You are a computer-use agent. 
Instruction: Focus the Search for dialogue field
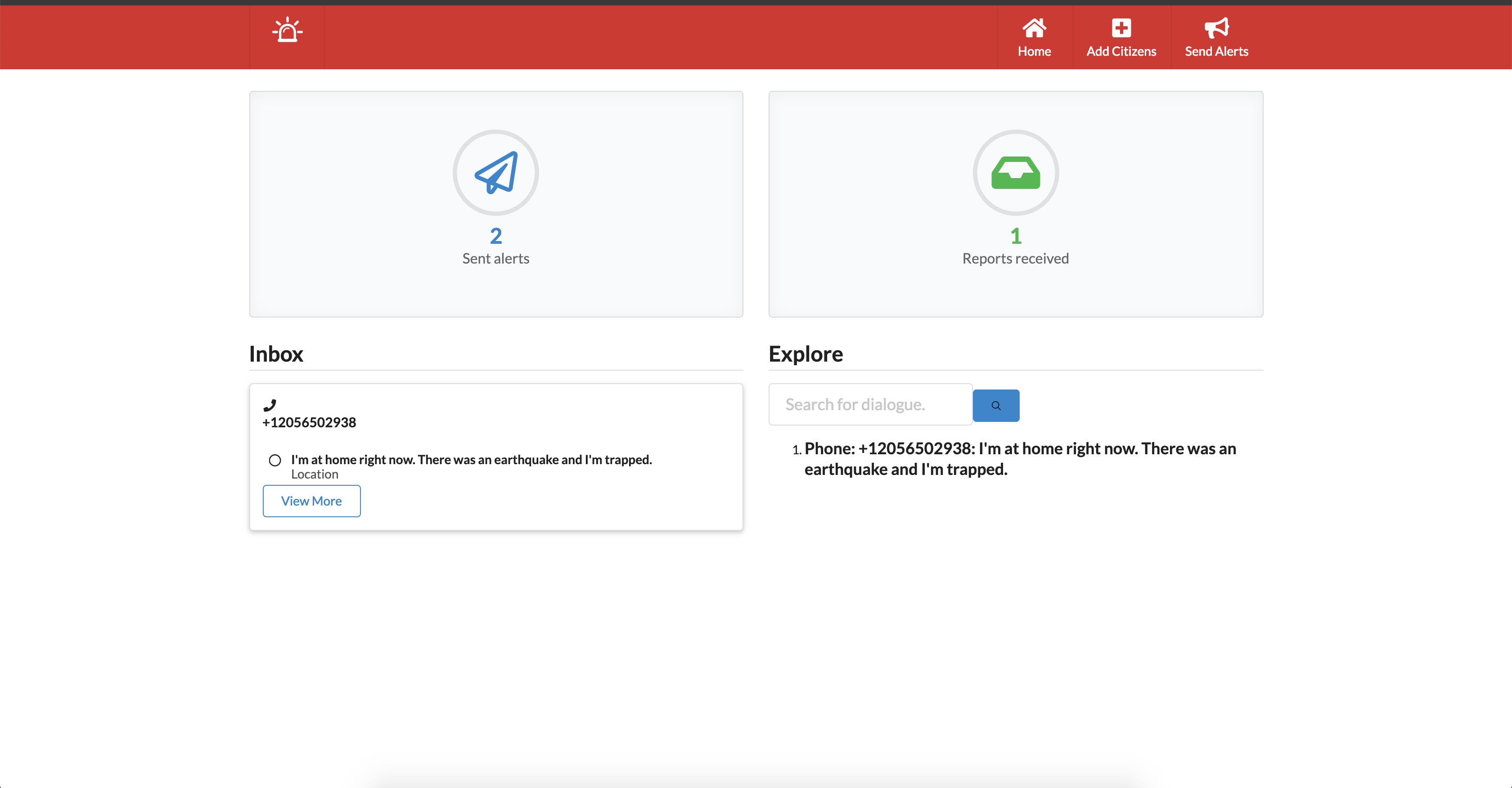870,404
